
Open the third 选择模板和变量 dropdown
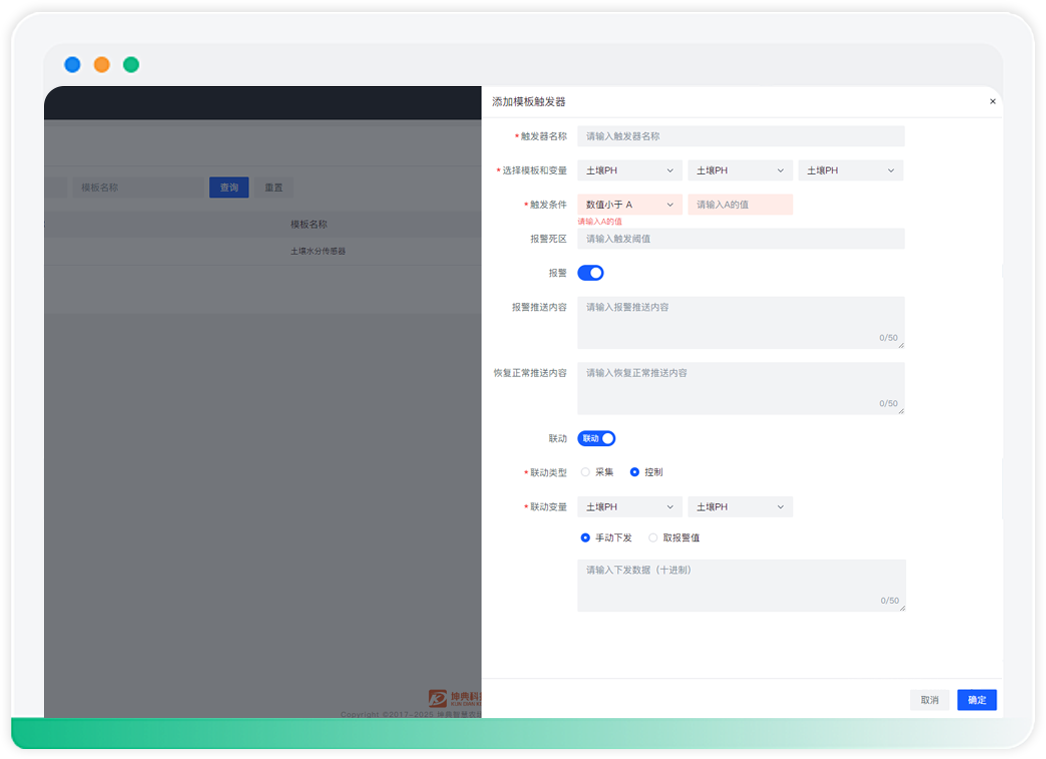[850, 171]
